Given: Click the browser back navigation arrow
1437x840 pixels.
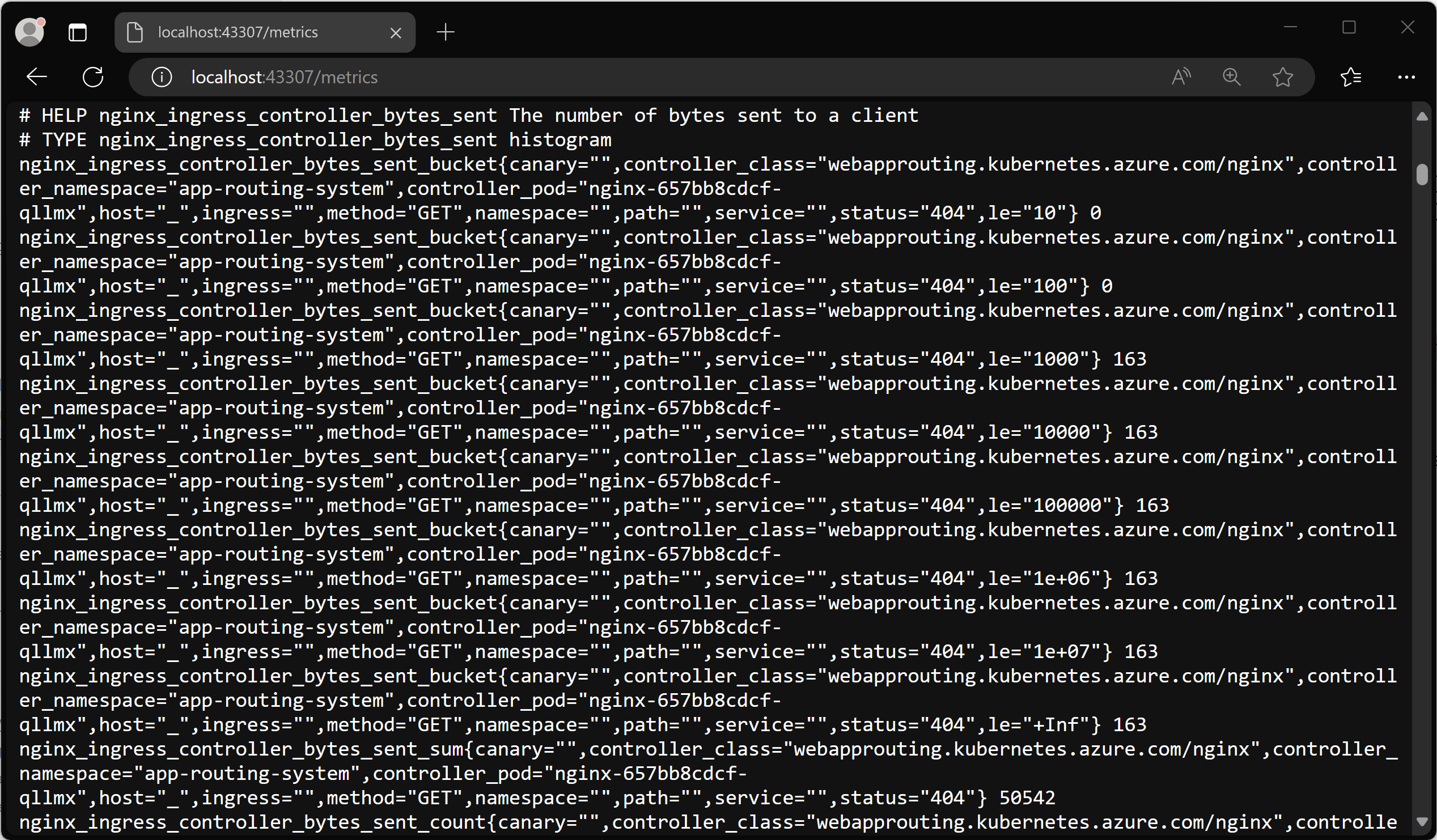Looking at the screenshot, I should (x=37, y=77).
